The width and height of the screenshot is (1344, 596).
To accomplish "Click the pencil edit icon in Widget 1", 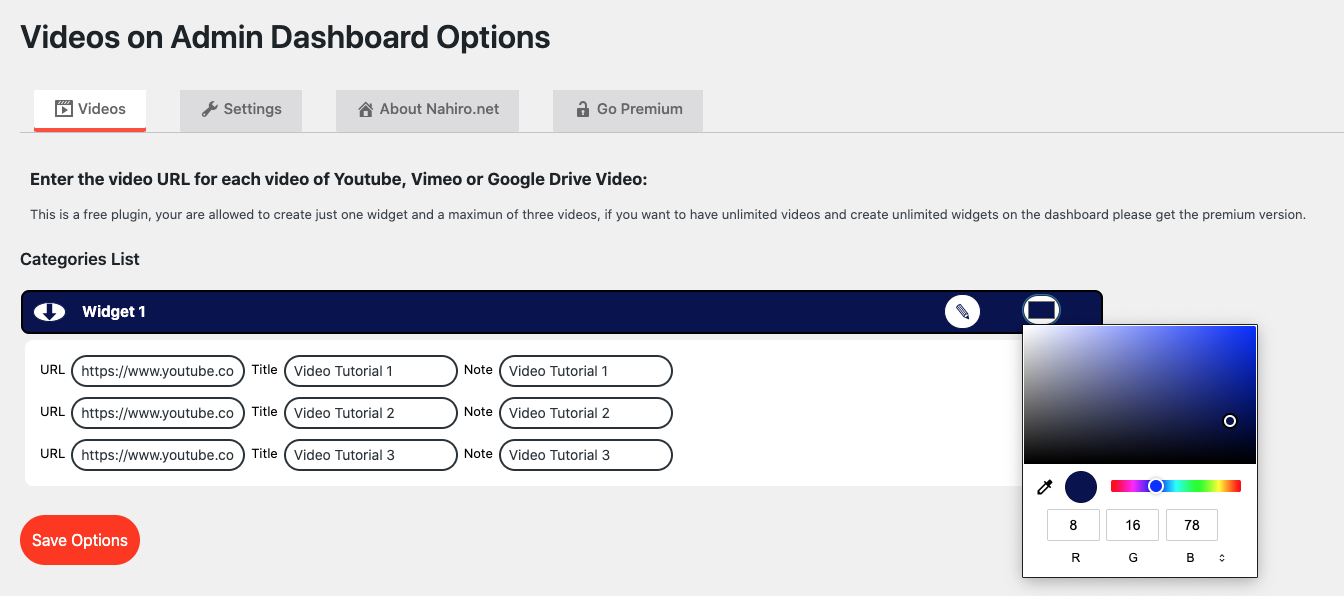I will pos(962,312).
